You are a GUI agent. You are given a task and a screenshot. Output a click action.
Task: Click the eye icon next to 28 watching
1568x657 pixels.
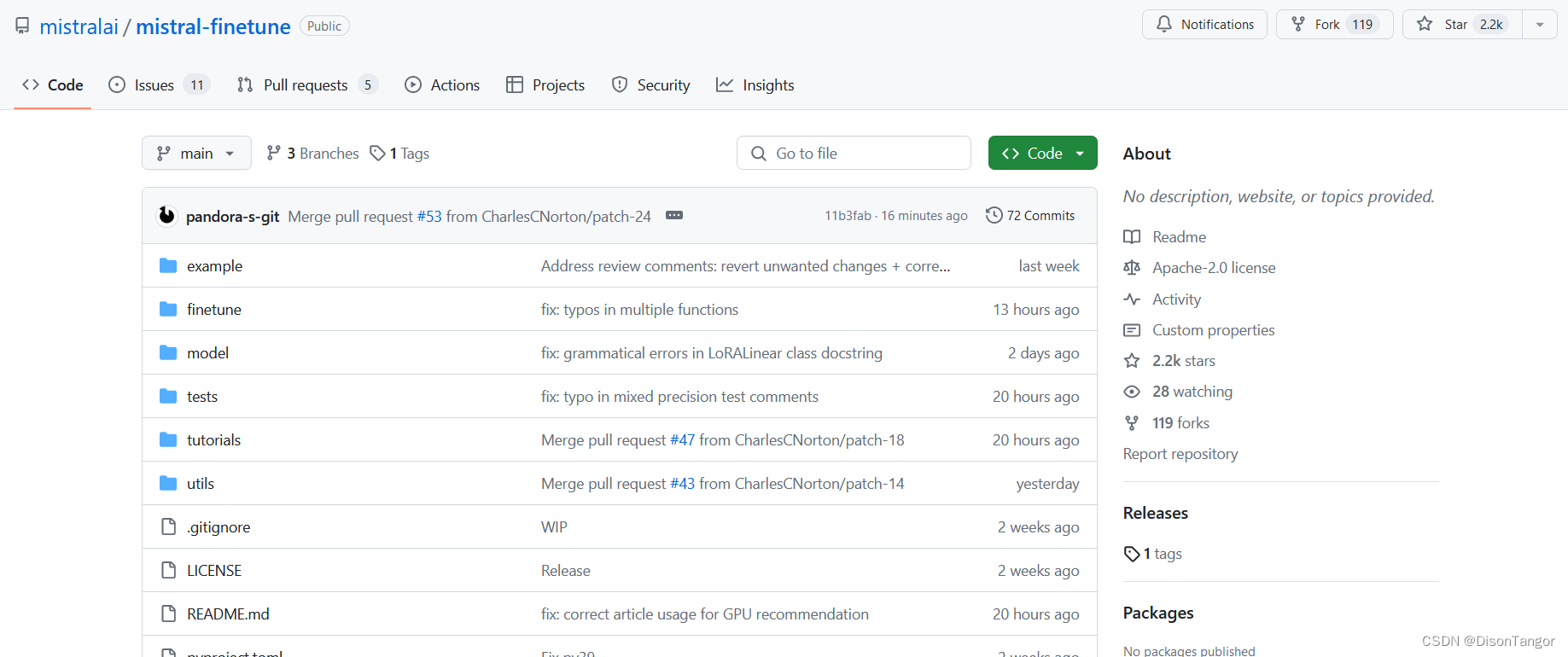[x=1132, y=392]
